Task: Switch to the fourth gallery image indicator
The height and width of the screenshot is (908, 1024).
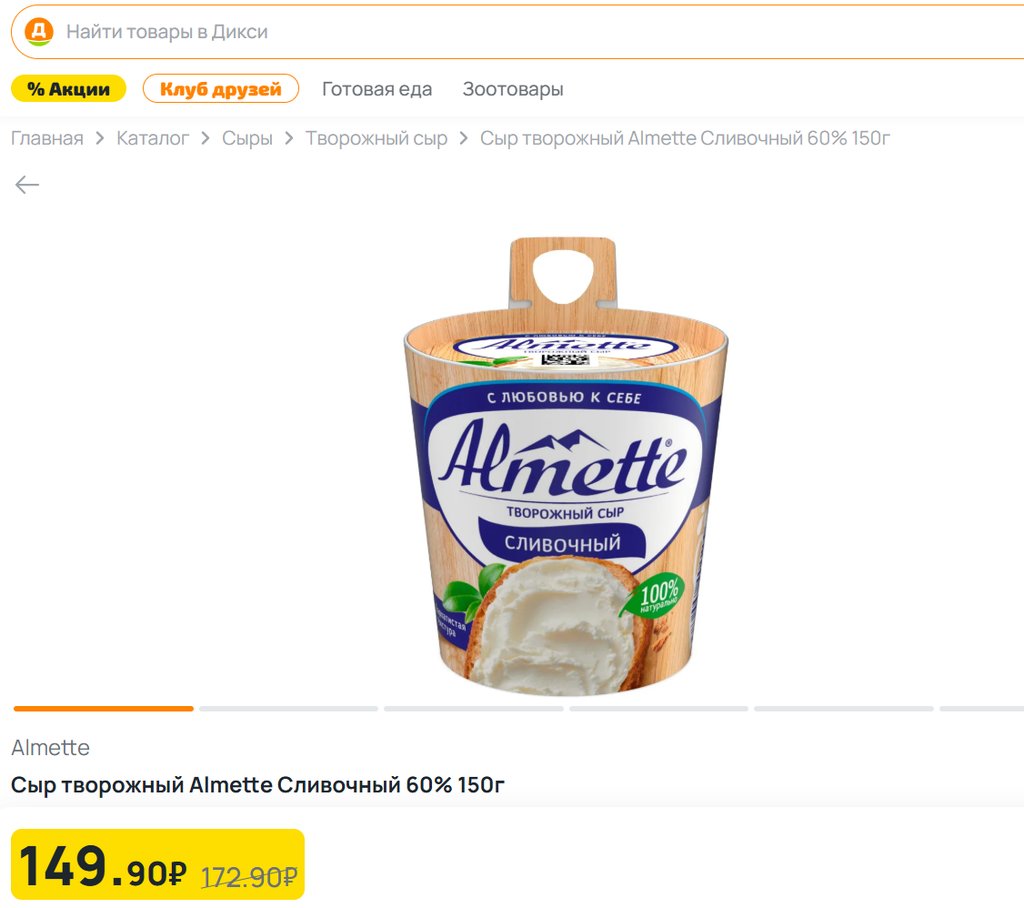Action: pyautogui.click(x=658, y=708)
